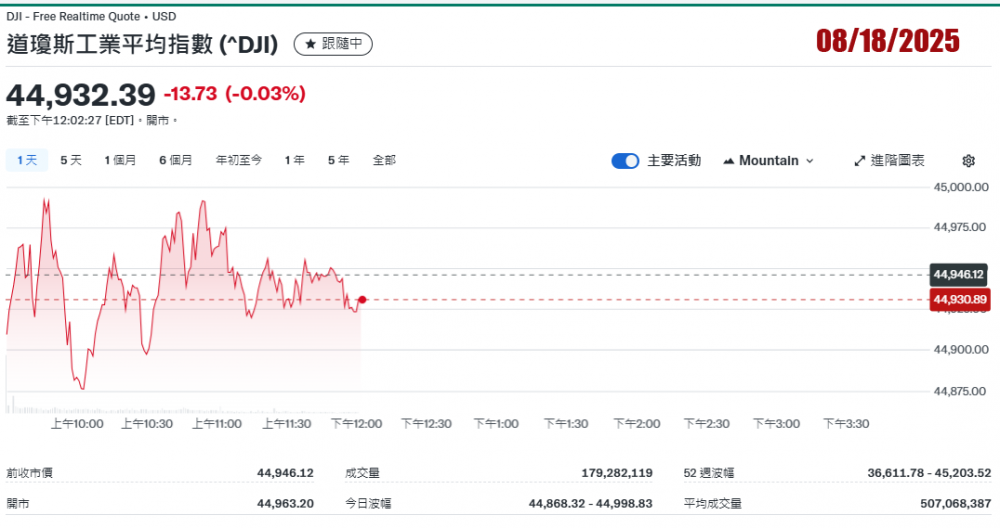The image size is (1000, 528).
Task: Show the 全部 time range
Action: (x=384, y=160)
